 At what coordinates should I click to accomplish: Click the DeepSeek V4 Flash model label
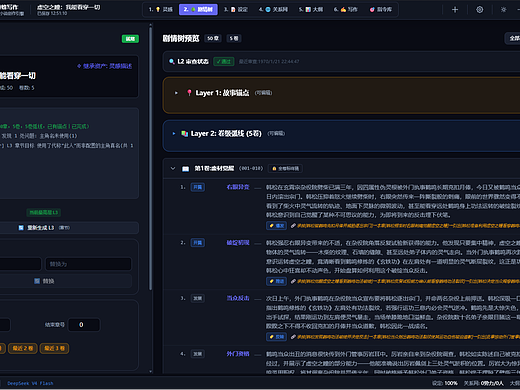pyautogui.click(x=30, y=383)
